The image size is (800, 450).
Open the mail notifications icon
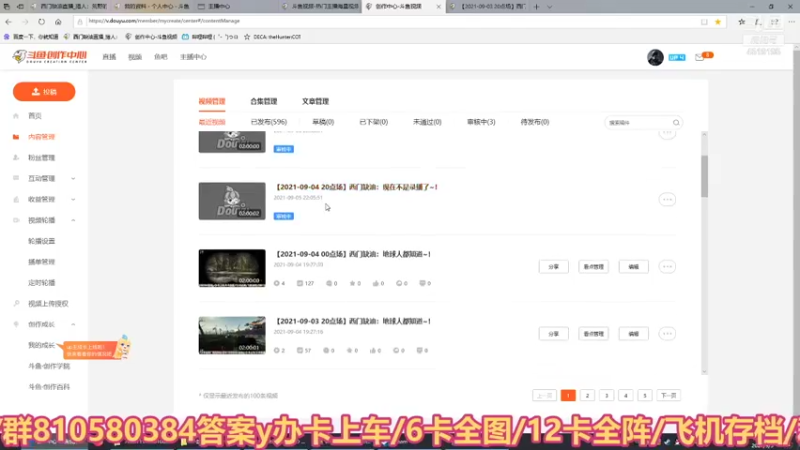click(699, 58)
